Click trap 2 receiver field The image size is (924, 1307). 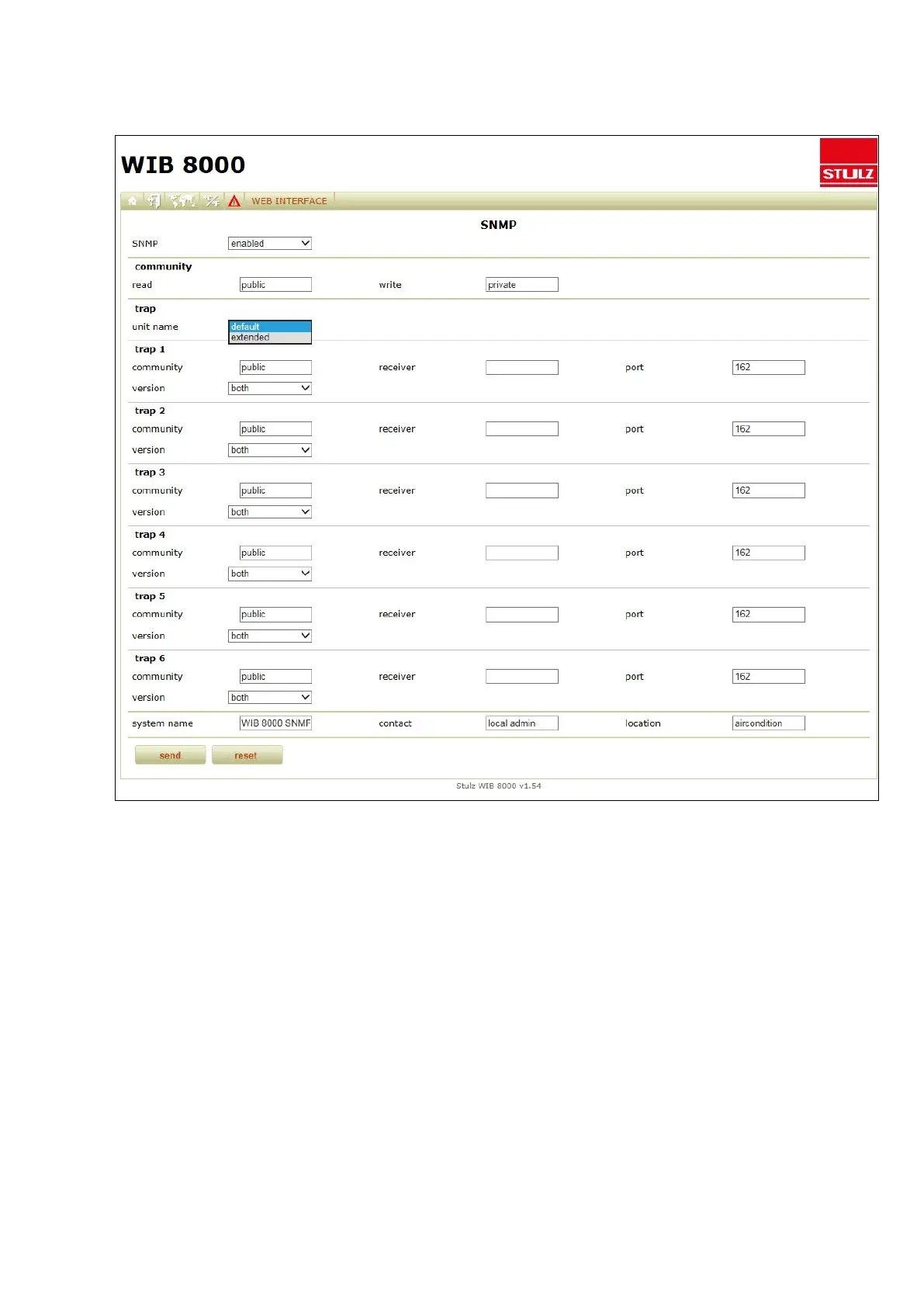(x=522, y=429)
